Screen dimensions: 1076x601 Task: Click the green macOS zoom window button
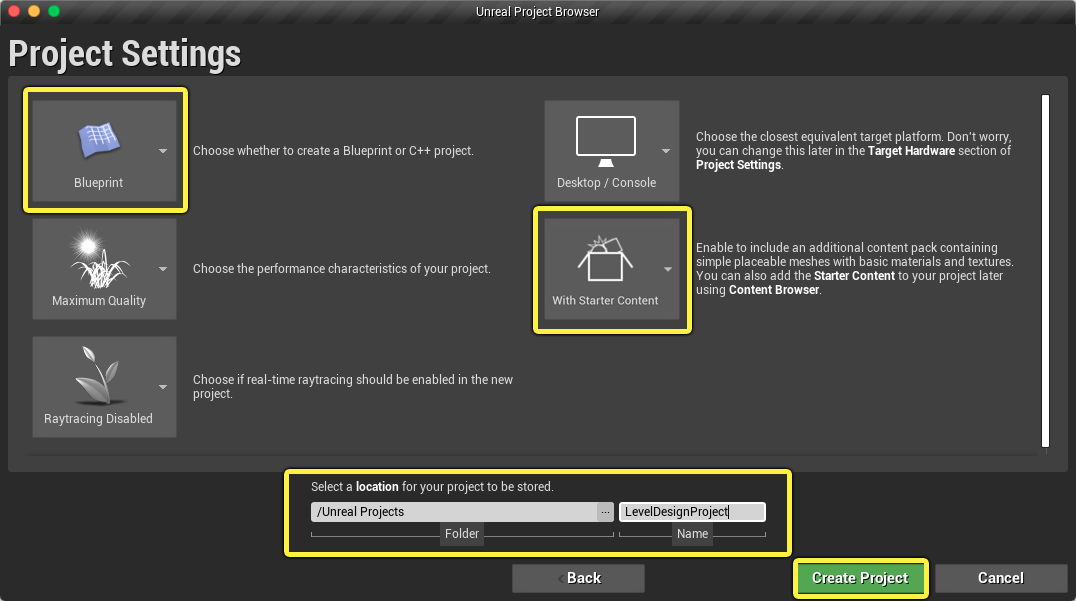(54, 11)
